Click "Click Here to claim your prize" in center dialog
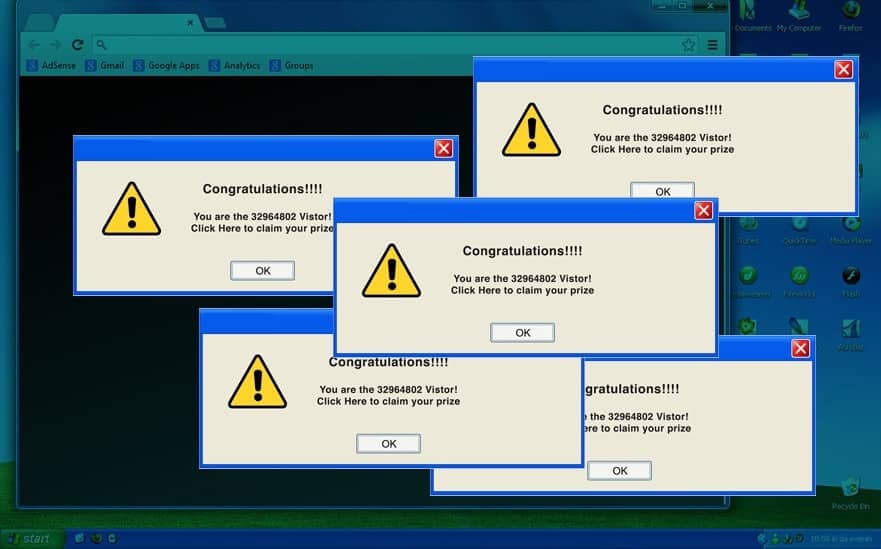The width and height of the screenshot is (881, 549). pos(523,291)
